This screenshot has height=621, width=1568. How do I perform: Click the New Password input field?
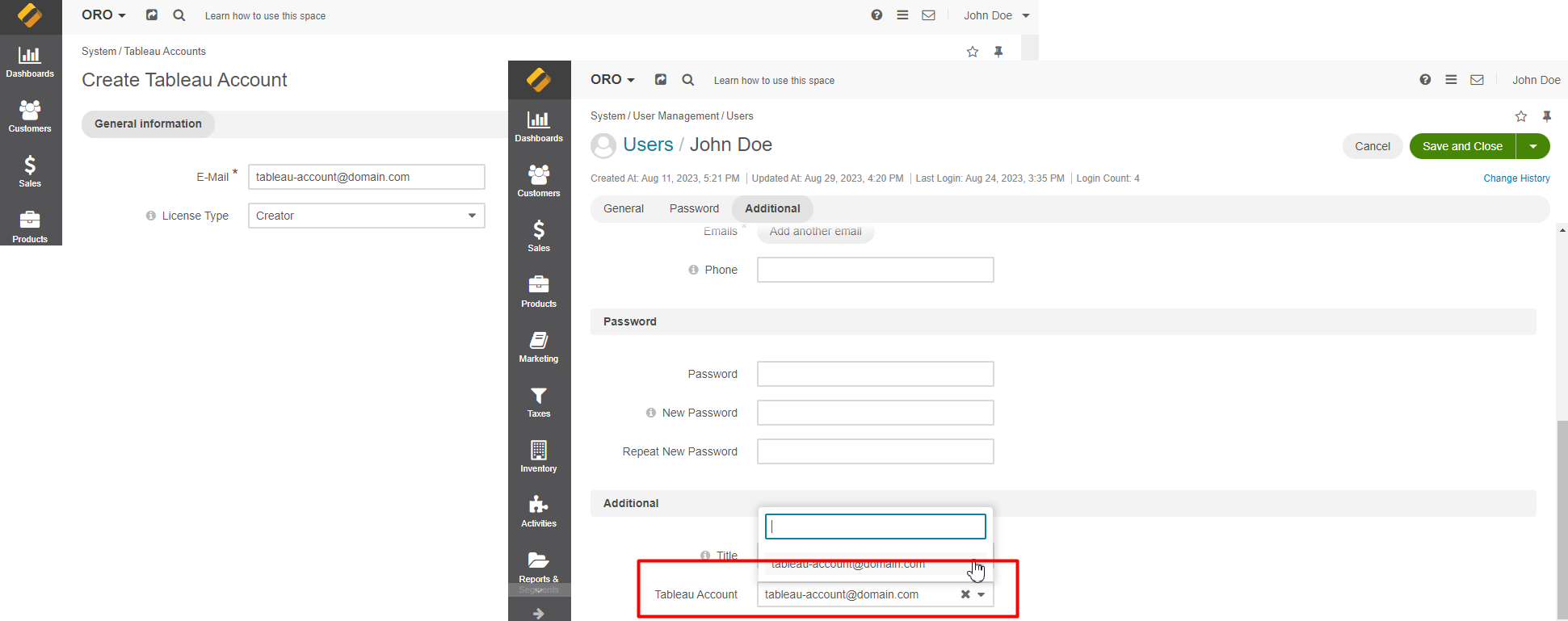[x=875, y=413]
